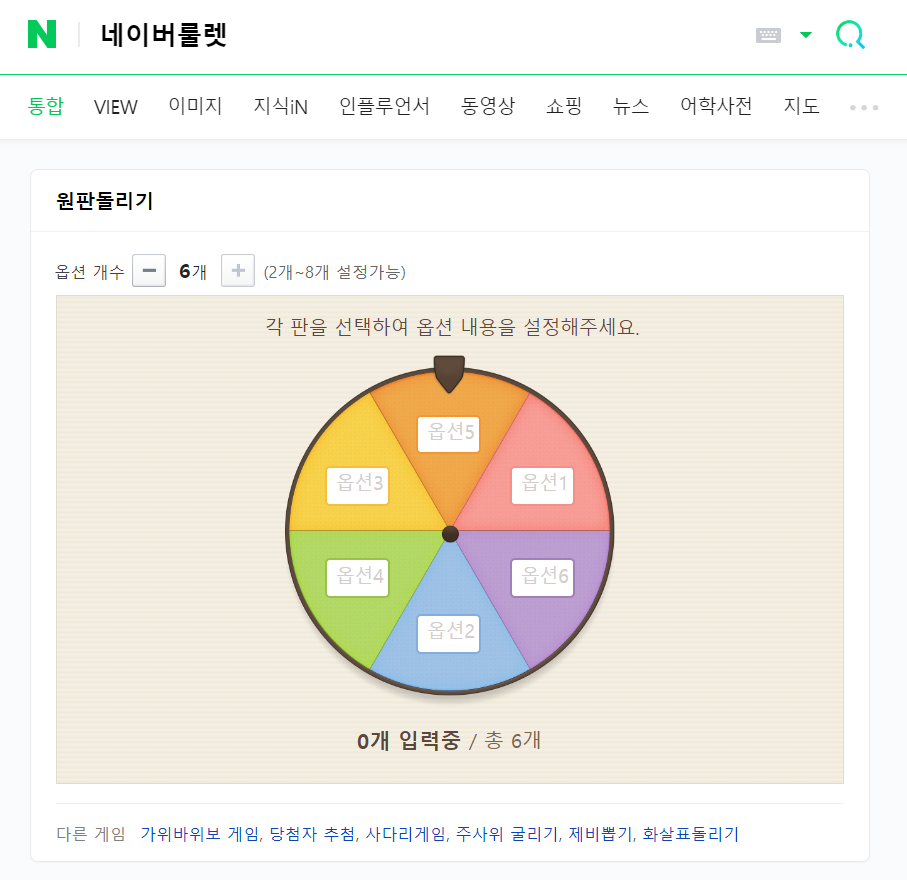Image resolution: width=907 pixels, height=880 pixels.
Task: Open the on-screen keyboard input icon
Action: (768, 33)
